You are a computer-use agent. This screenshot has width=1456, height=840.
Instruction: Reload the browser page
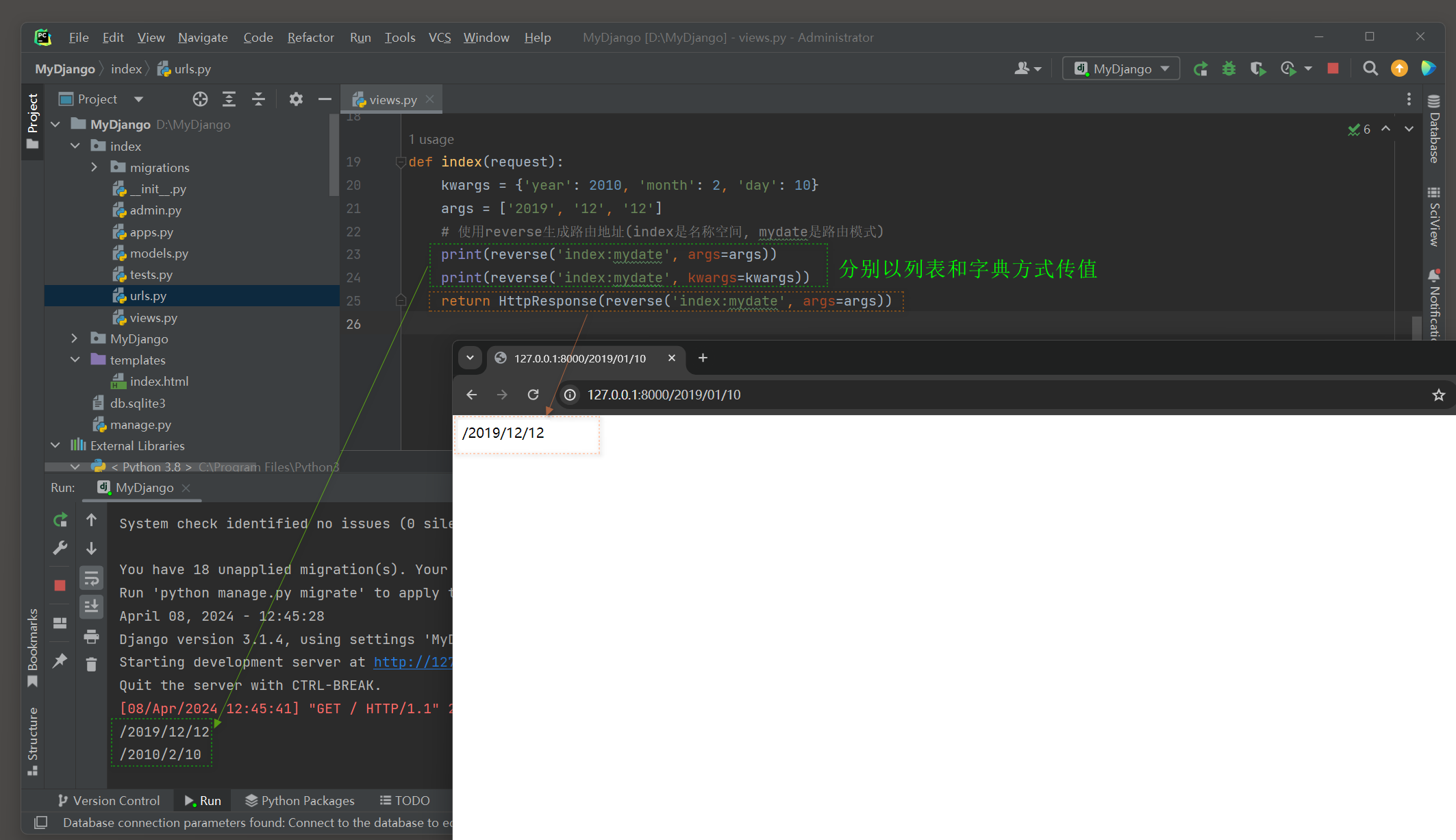point(533,395)
